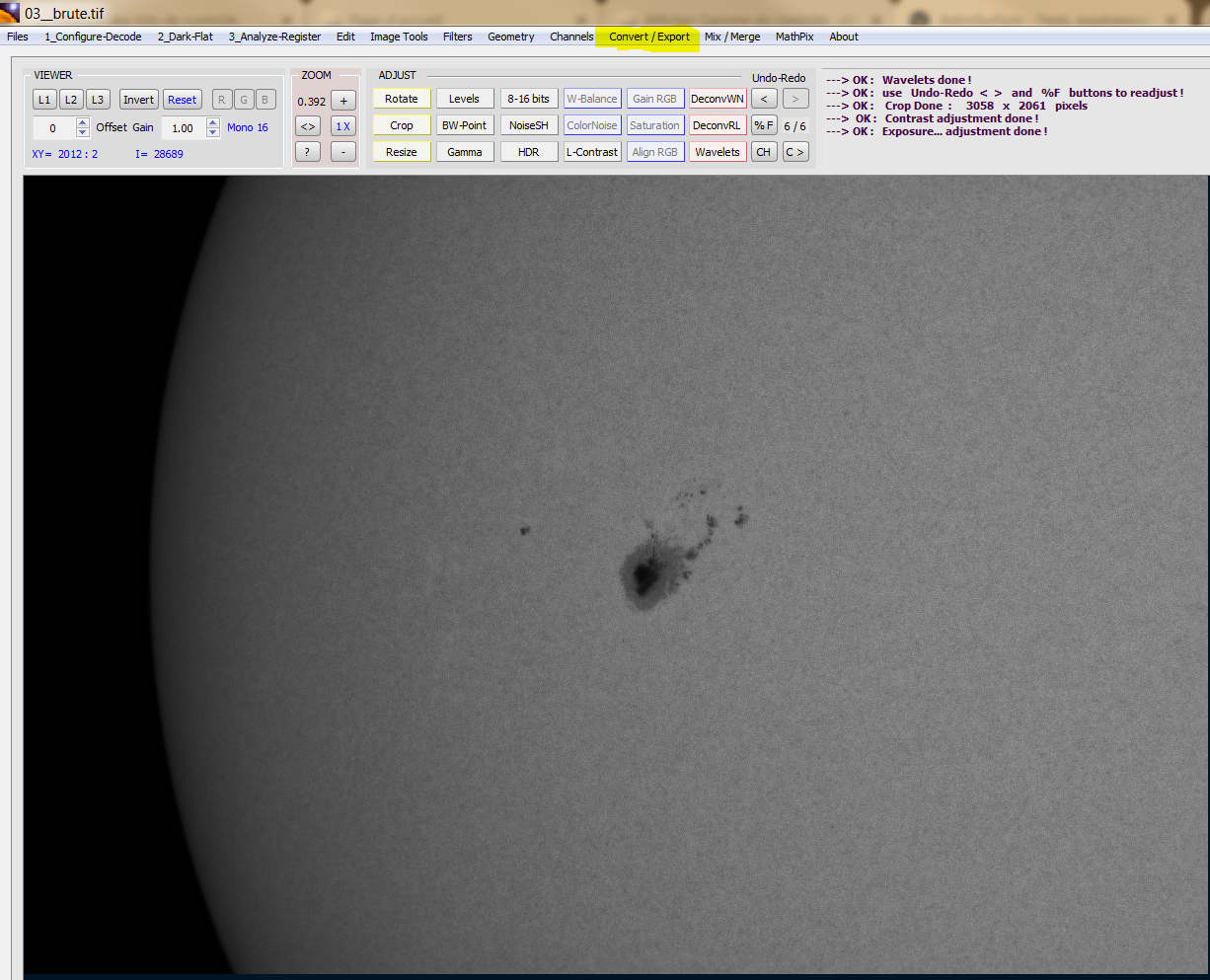
Task: Click the W-Balance button
Action: [592, 99]
